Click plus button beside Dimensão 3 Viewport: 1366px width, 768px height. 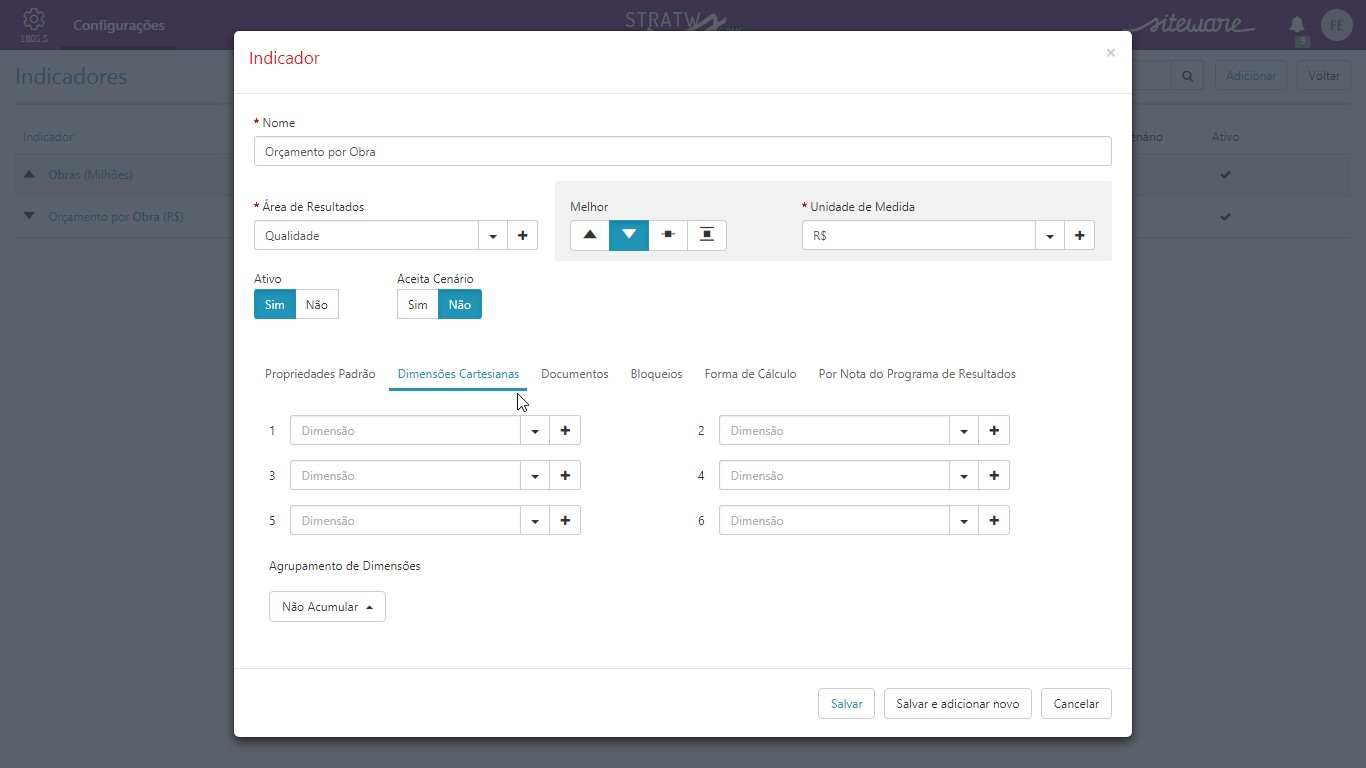point(565,476)
